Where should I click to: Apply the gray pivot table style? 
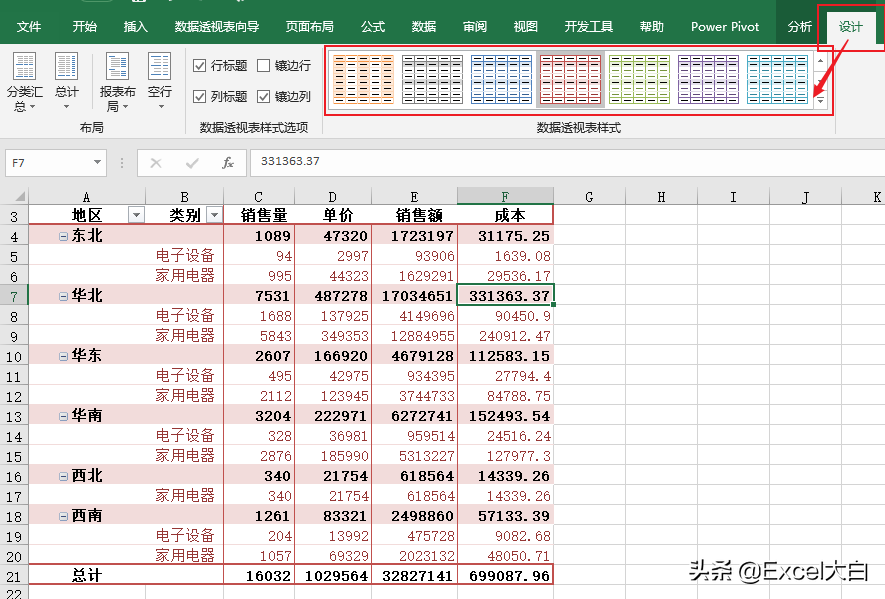pos(432,80)
